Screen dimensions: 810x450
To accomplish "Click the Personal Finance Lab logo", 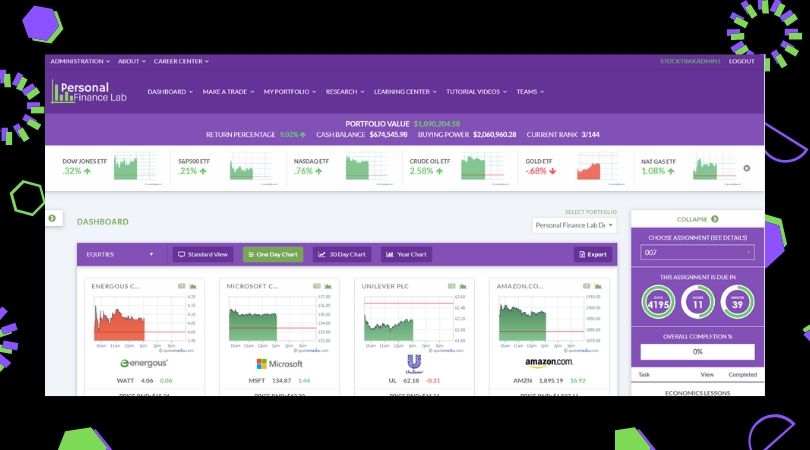I will pos(89,92).
